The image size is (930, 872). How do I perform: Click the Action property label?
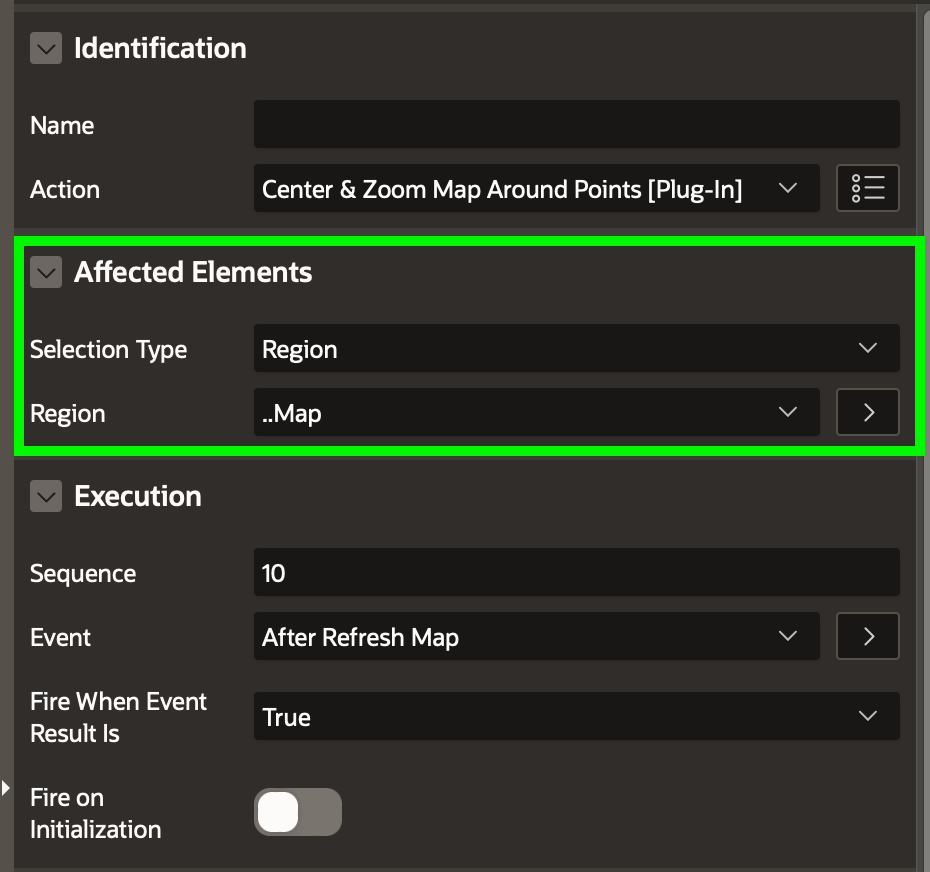tap(65, 189)
